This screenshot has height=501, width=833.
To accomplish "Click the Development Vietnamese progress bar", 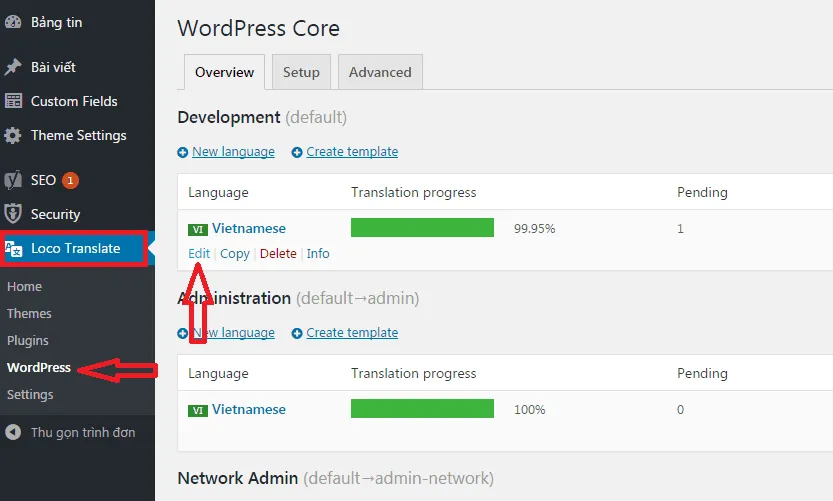I will coord(422,228).
